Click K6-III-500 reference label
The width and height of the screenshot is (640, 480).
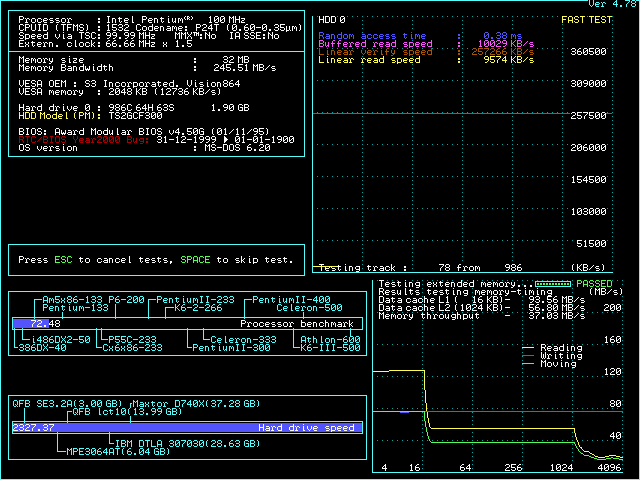pos(330,348)
